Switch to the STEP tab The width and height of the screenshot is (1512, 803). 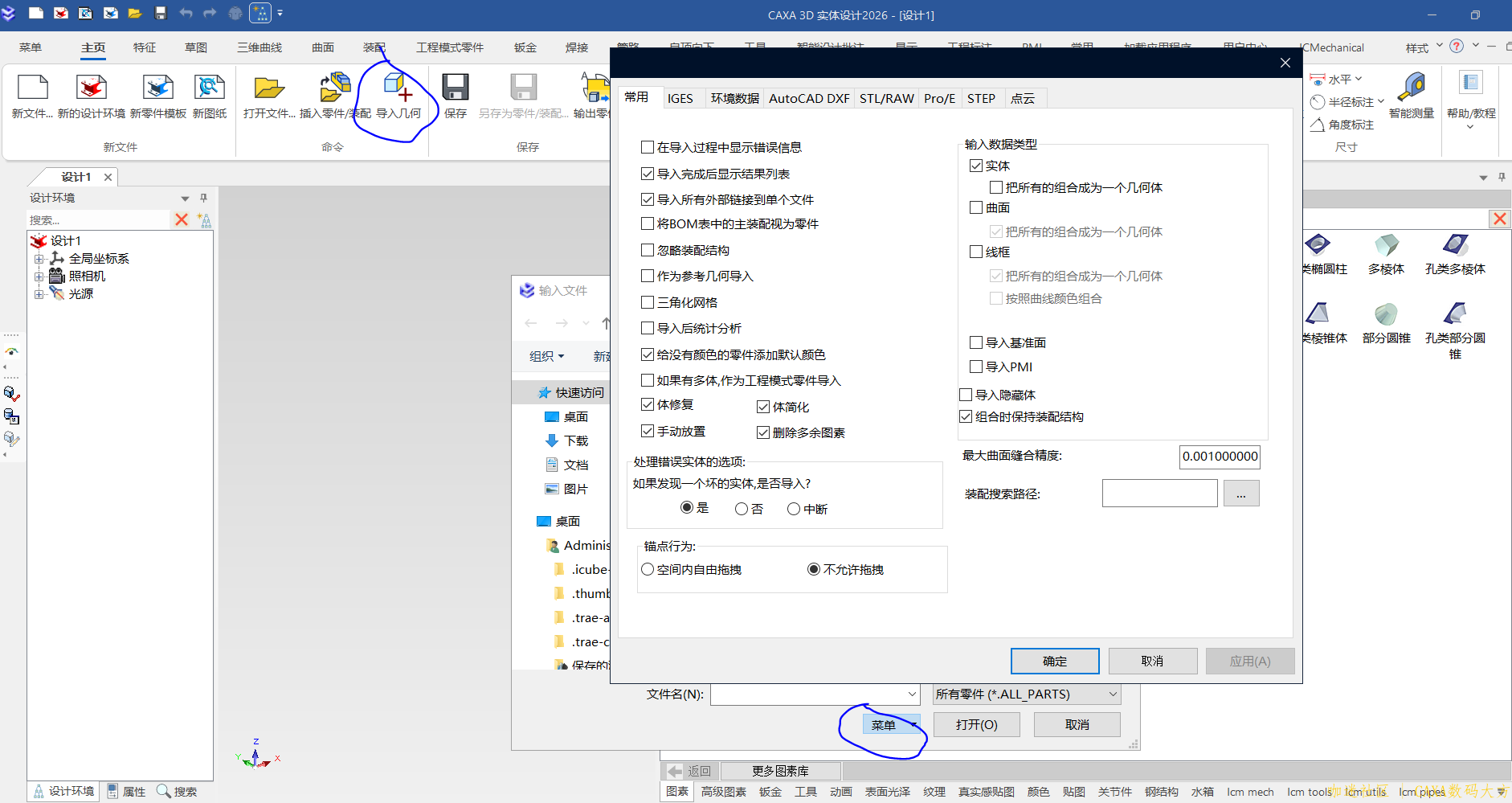coord(981,97)
